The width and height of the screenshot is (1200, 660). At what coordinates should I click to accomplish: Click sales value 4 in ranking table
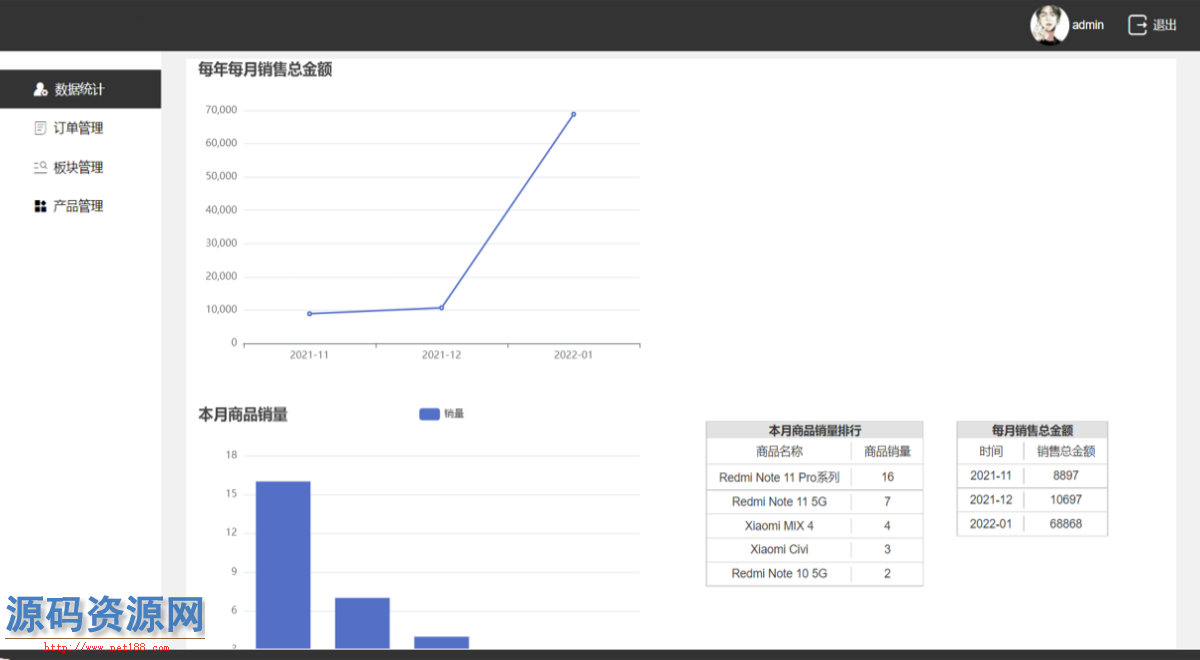[887, 525]
